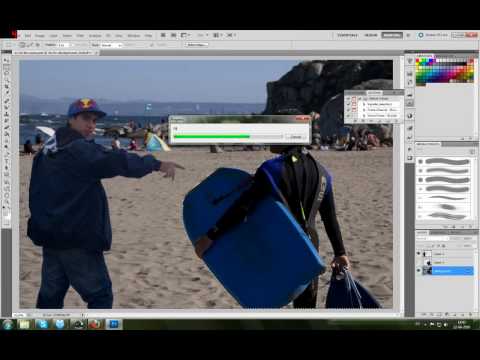Open Windows Explorer from the taskbar

[x=24, y=324]
